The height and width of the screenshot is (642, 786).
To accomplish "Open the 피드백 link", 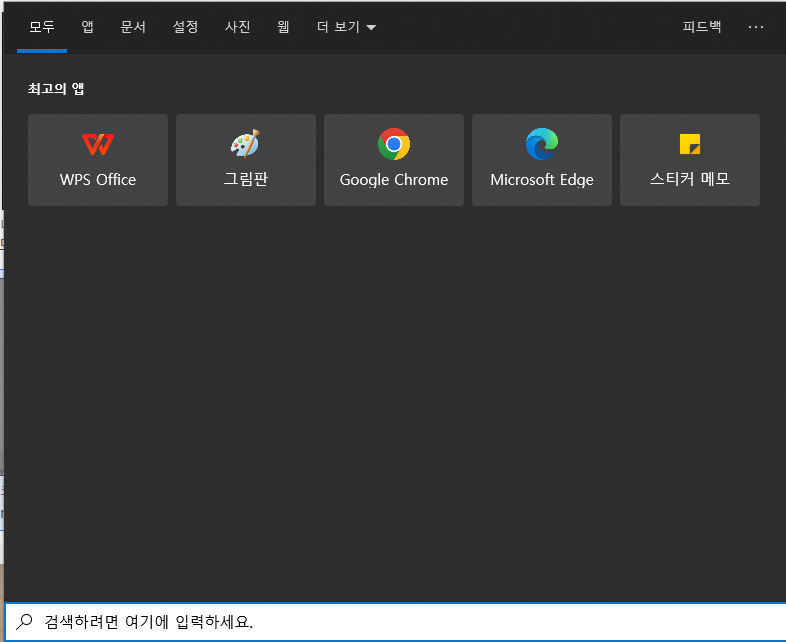I will (x=702, y=27).
